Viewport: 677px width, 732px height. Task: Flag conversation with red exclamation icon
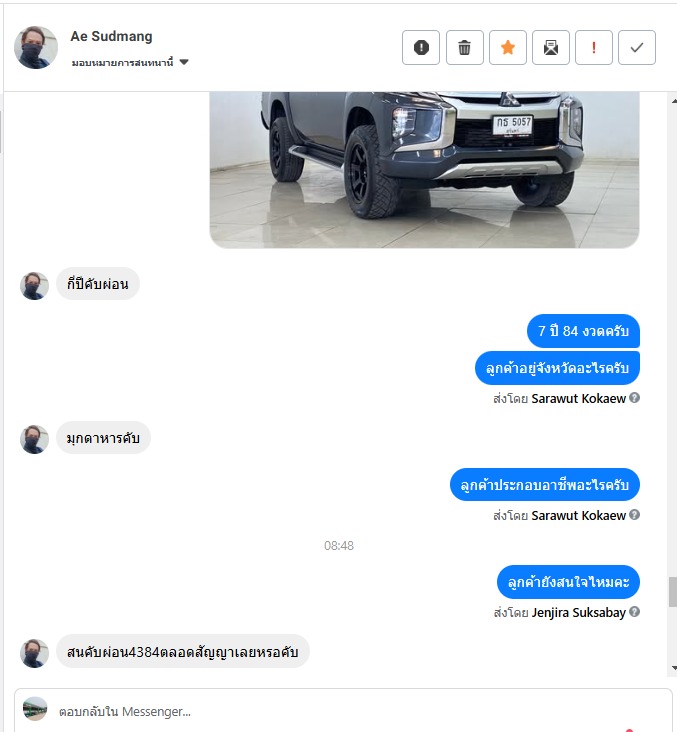[593, 47]
